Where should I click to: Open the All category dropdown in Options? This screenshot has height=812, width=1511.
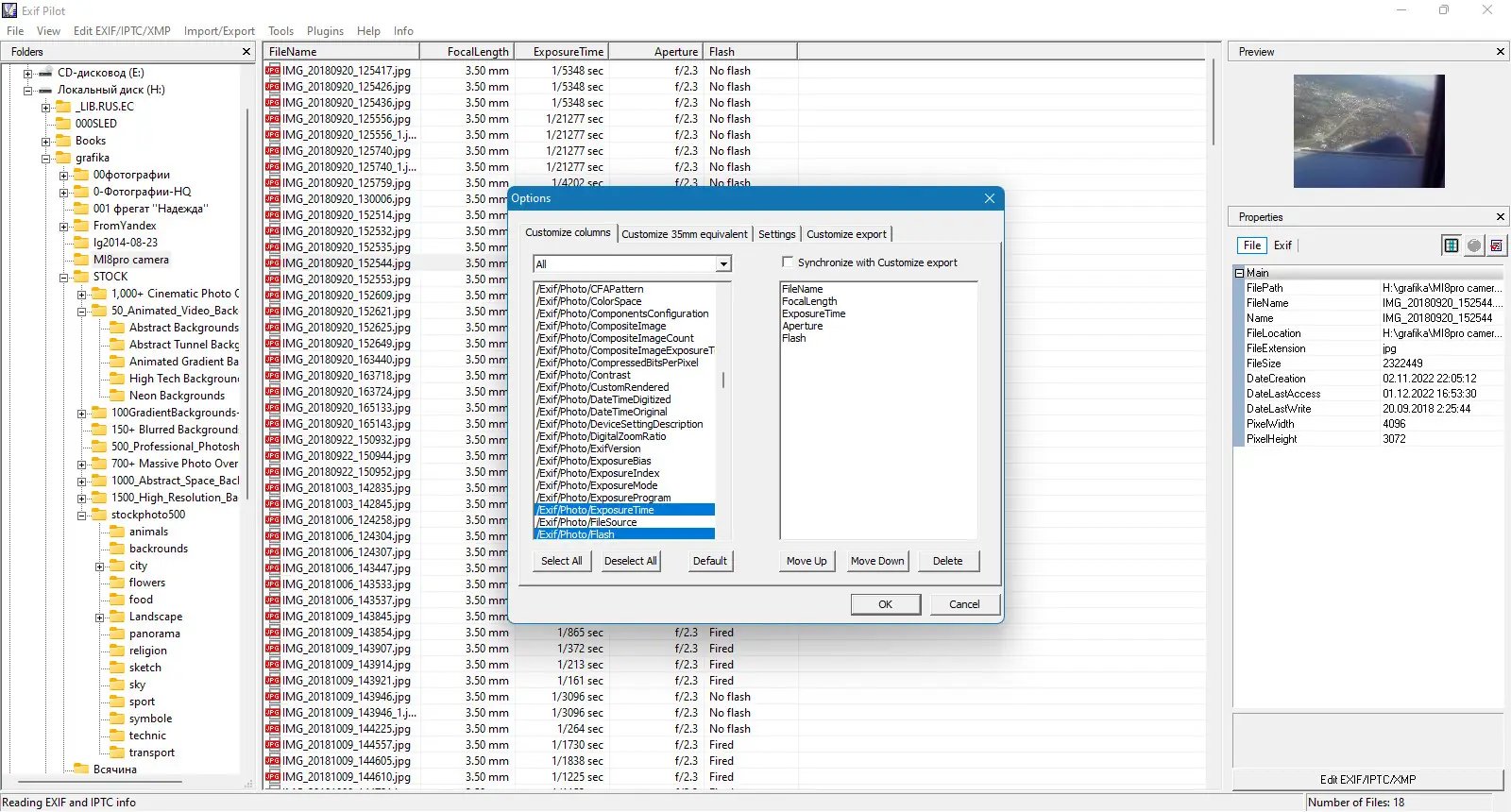723,264
